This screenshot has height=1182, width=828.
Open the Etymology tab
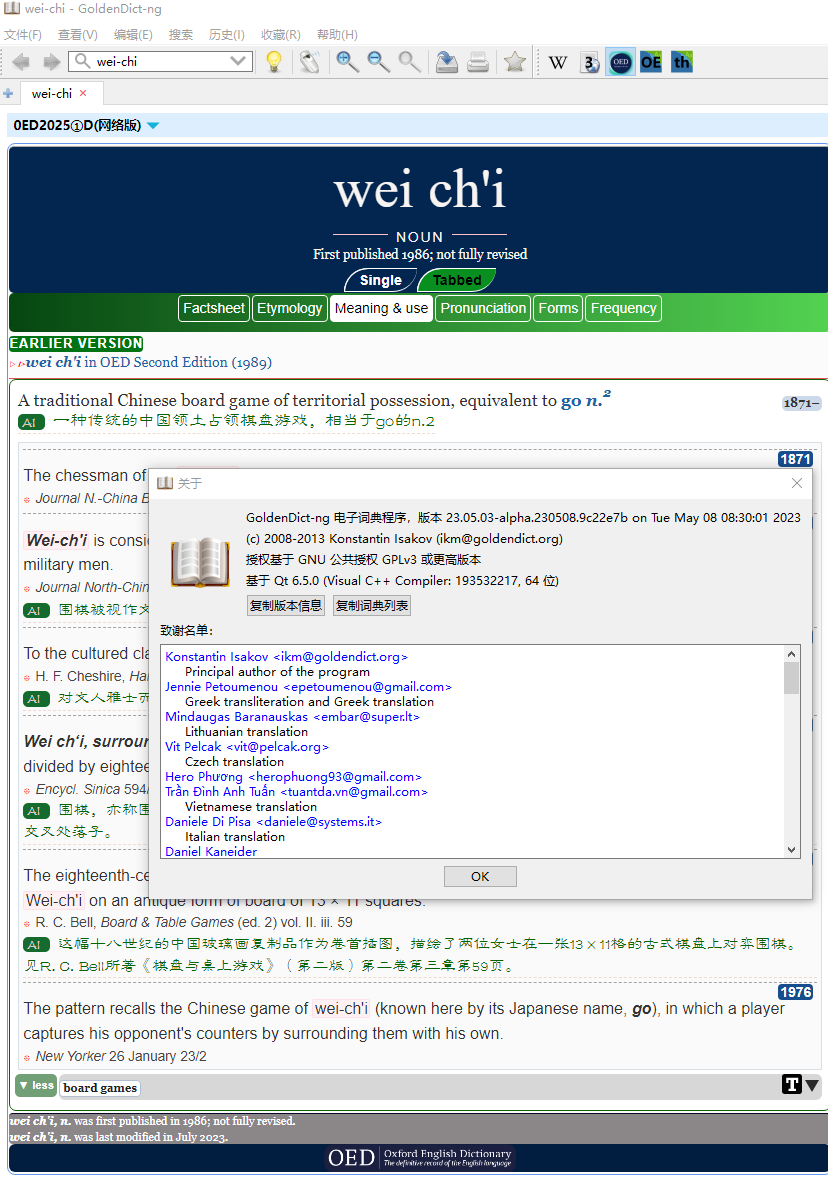pyautogui.click(x=289, y=308)
